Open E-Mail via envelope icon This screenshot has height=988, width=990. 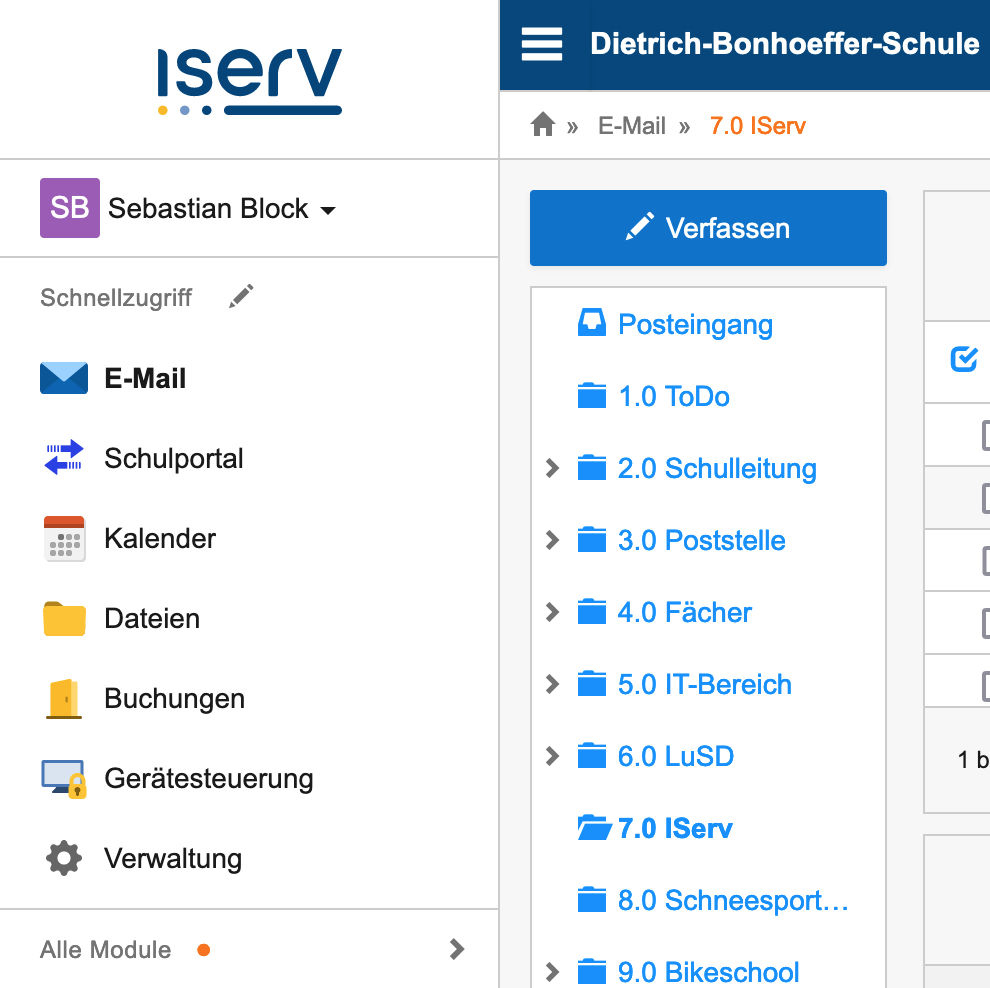point(64,379)
